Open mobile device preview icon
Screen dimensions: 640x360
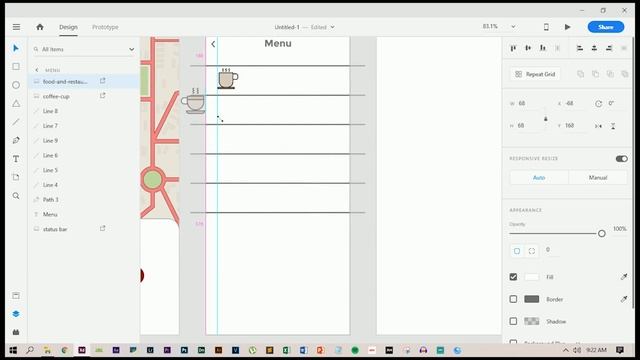[546, 27]
